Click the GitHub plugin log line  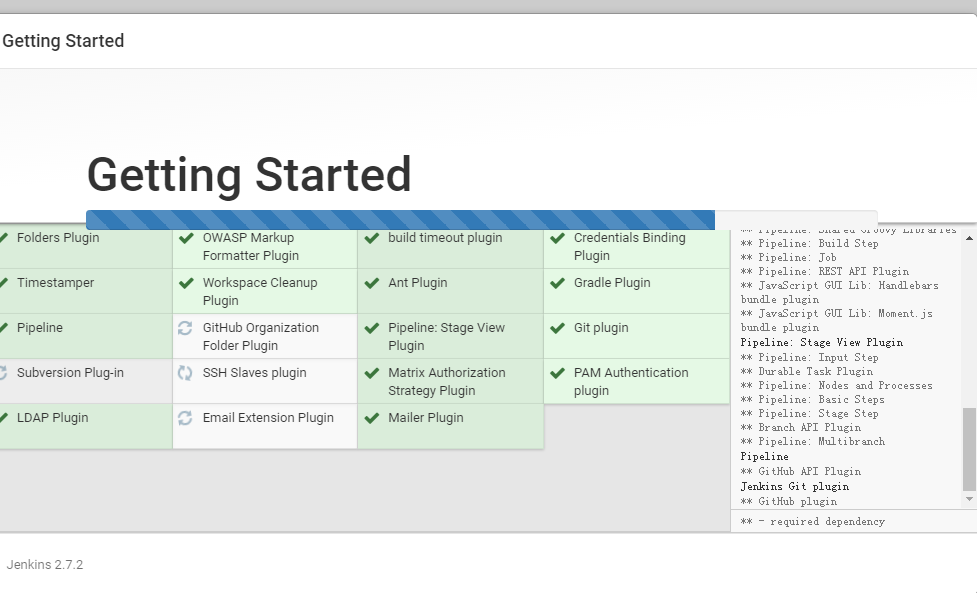point(789,501)
